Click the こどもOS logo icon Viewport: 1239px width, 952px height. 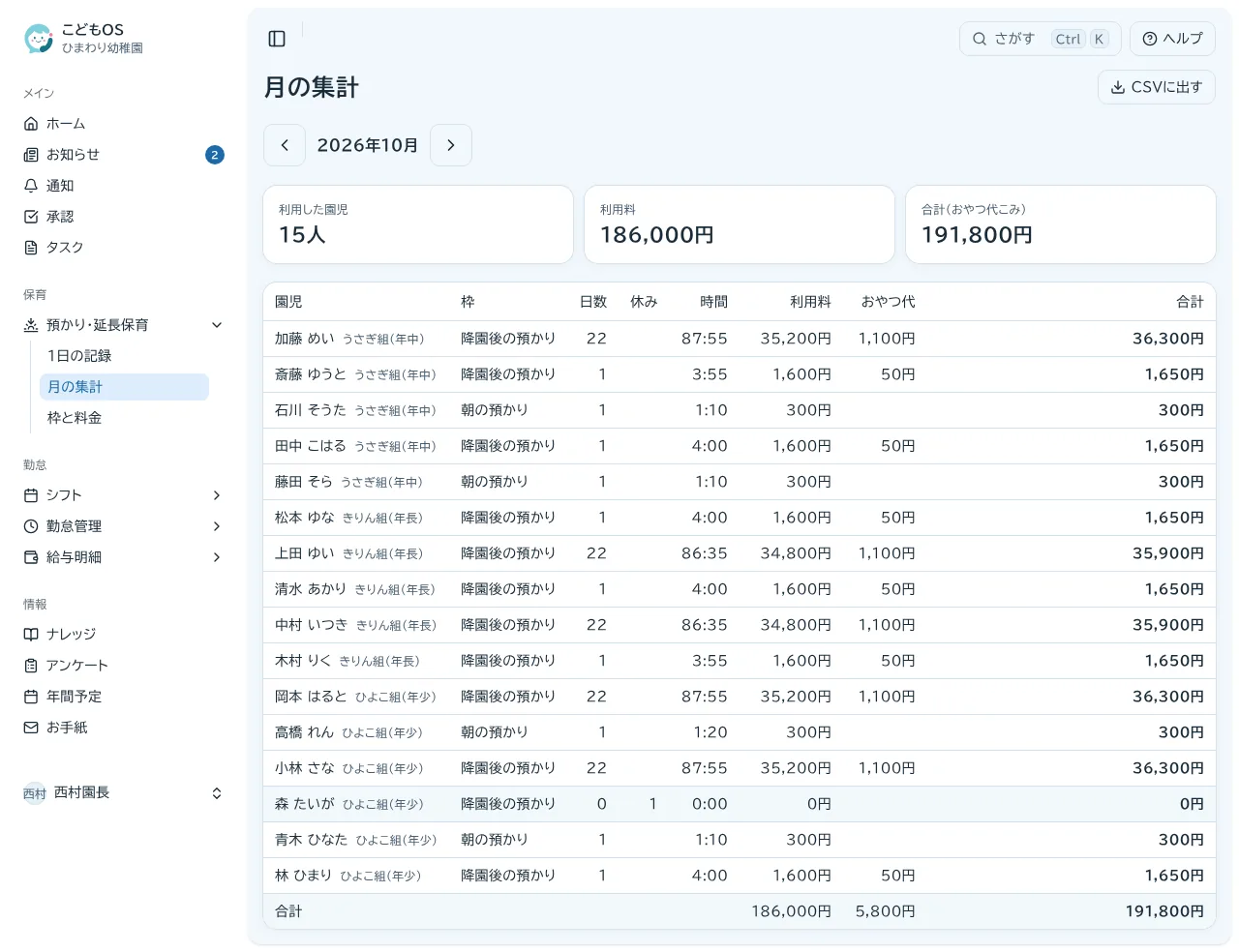(x=39, y=39)
